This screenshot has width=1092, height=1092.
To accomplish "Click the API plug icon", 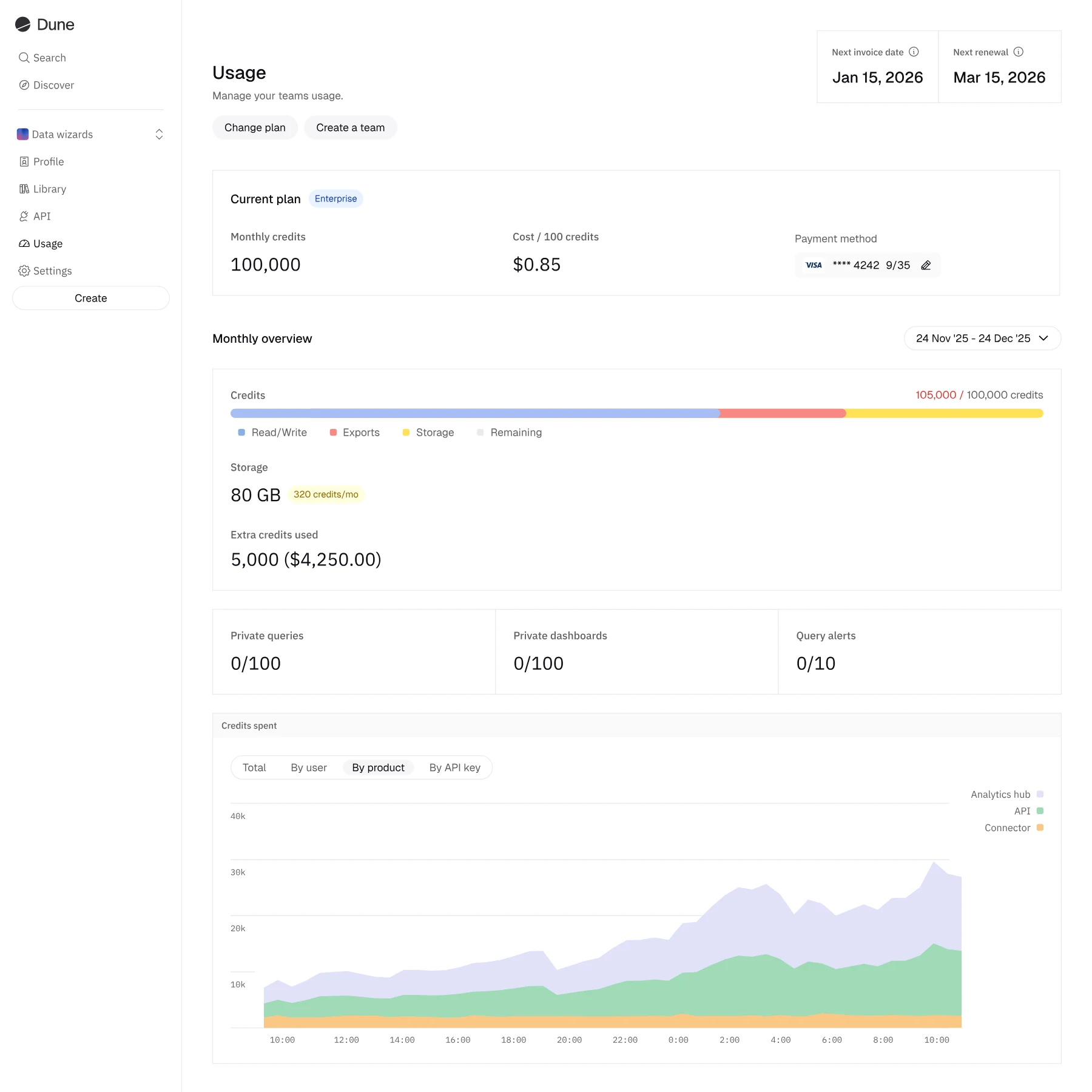I will (24, 216).
